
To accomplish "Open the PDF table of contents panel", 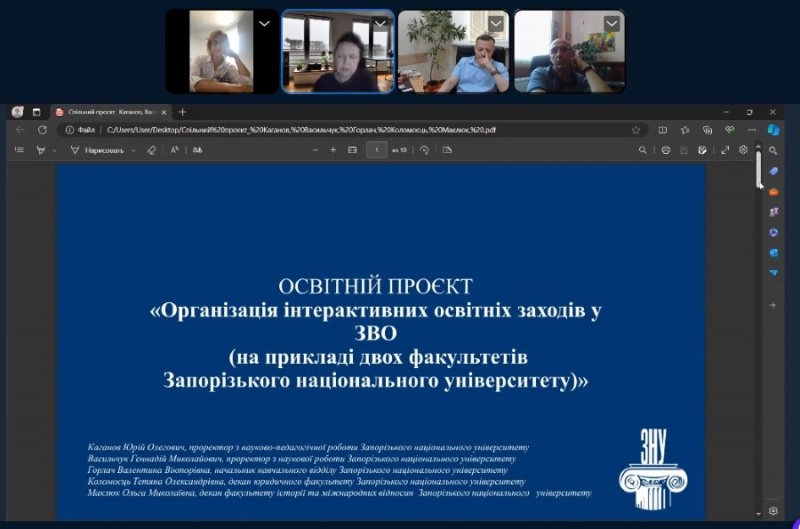I will tap(19, 150).
